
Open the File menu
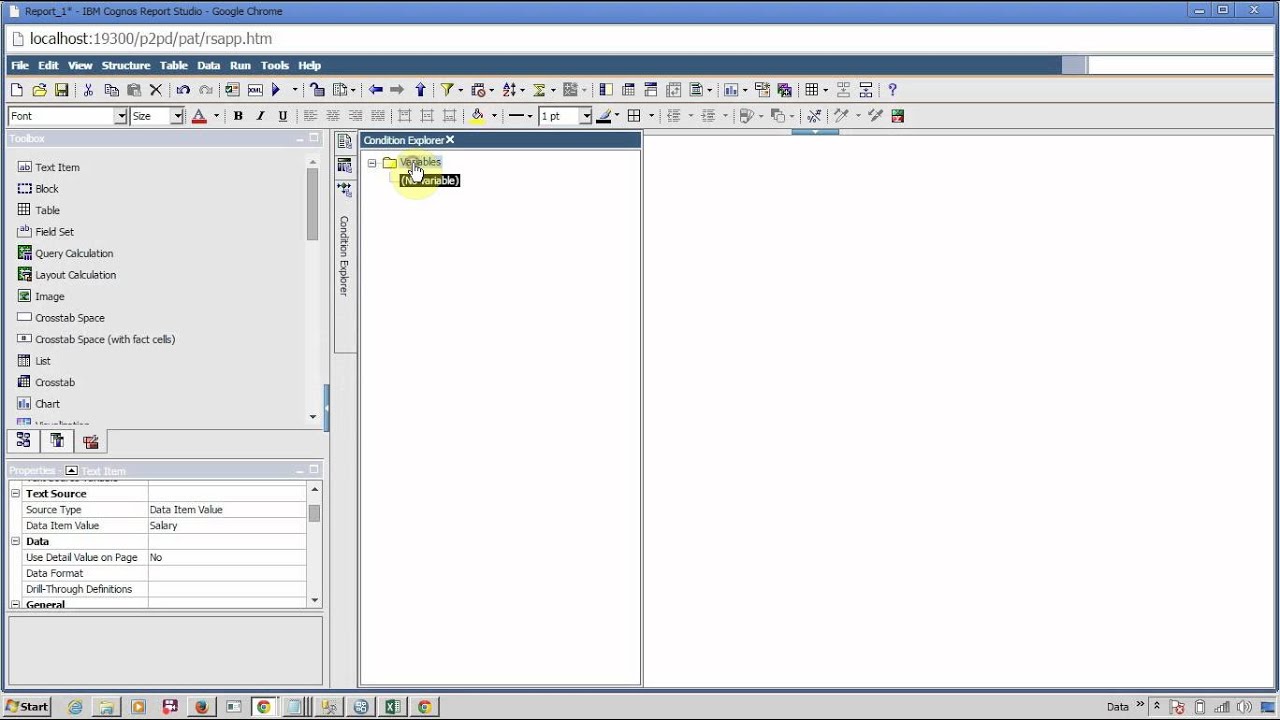[x=20, y=65]
